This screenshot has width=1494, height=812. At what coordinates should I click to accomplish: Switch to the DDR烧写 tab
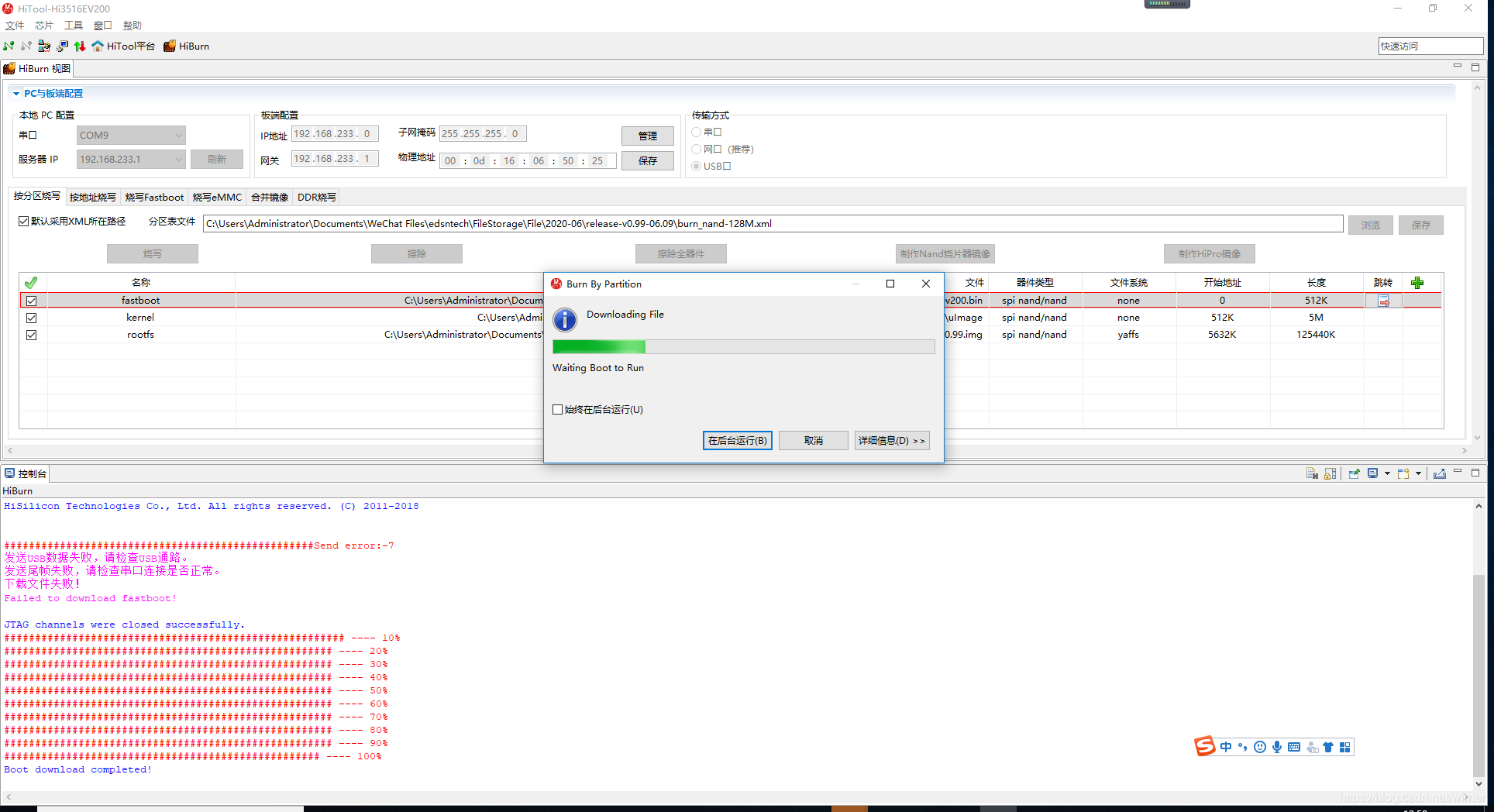coord(317,198)
